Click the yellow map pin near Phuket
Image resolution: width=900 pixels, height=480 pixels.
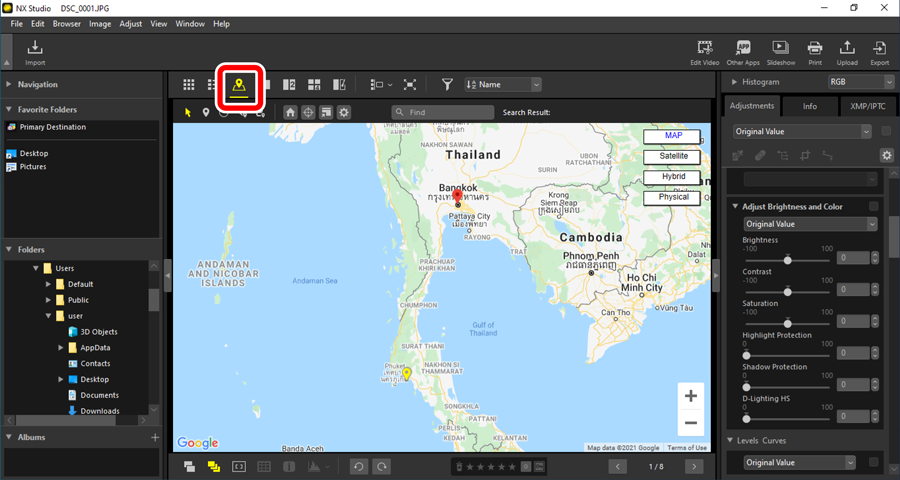click(x=406, y=374)
